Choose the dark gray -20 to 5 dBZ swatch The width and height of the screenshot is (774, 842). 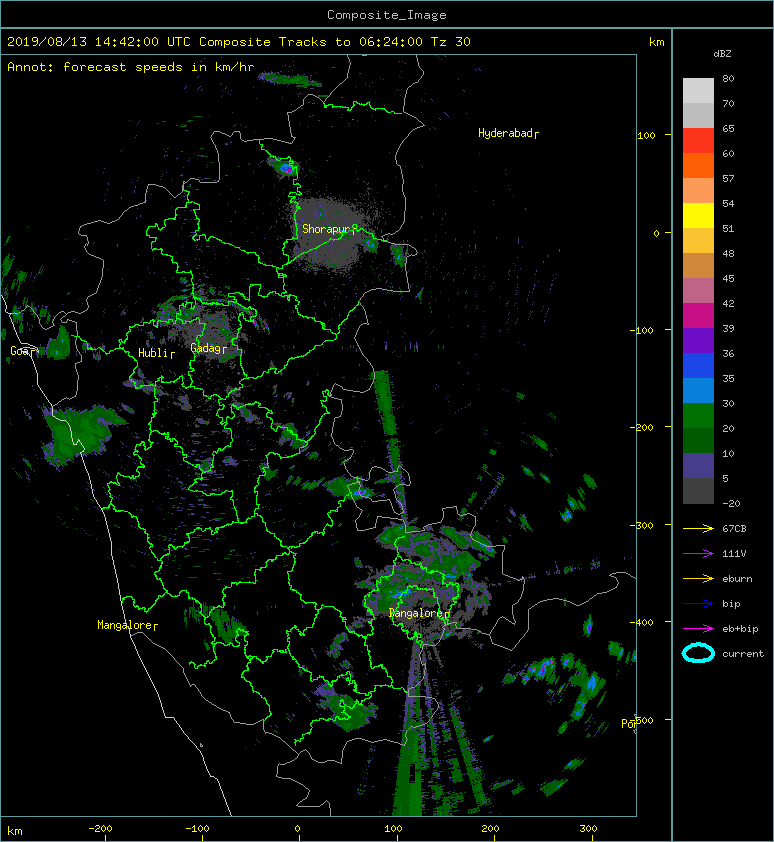(x=698, y=491)
